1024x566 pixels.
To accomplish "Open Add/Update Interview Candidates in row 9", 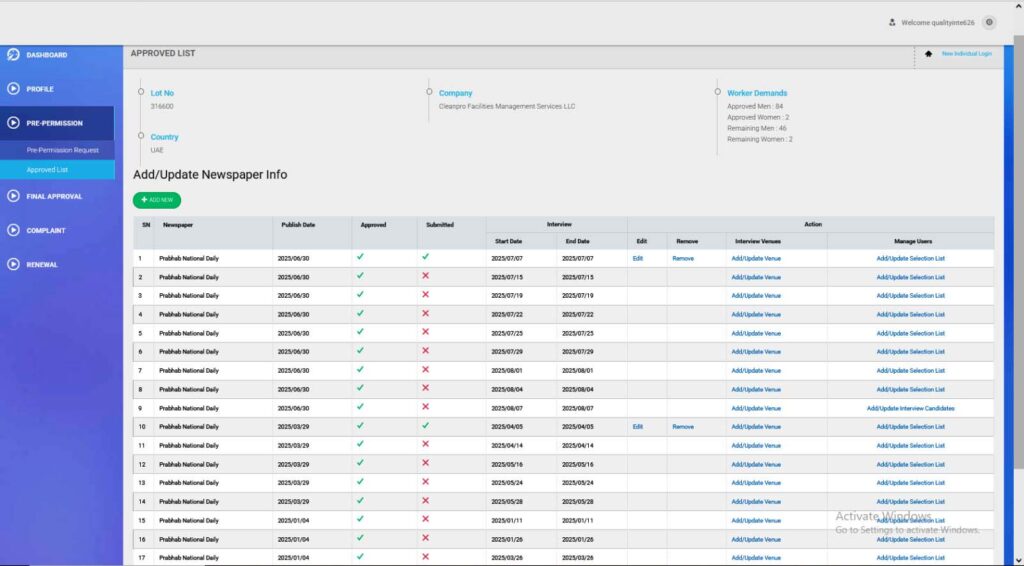I will pyautogui.click(x=910, y=408).
